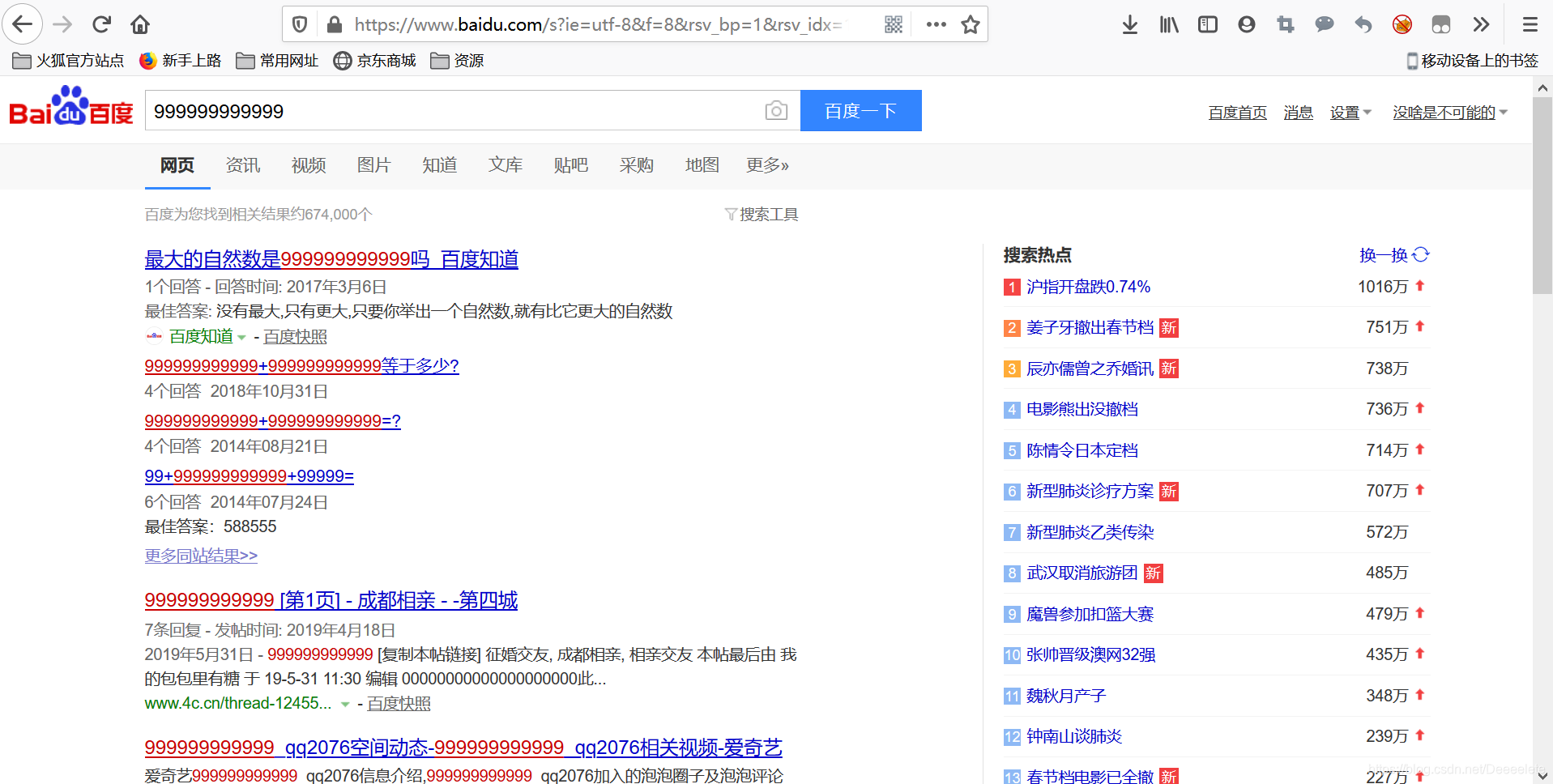Open the 火狐官方站点 bookmark folder
1553x784 pixels.
68,61
